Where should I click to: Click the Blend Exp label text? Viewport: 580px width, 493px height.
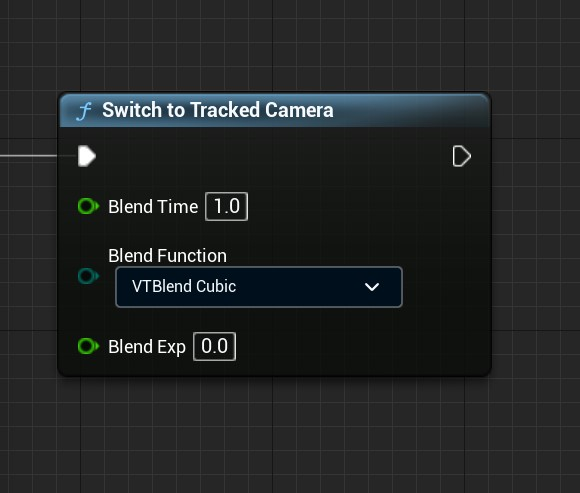tap(147, 347)
